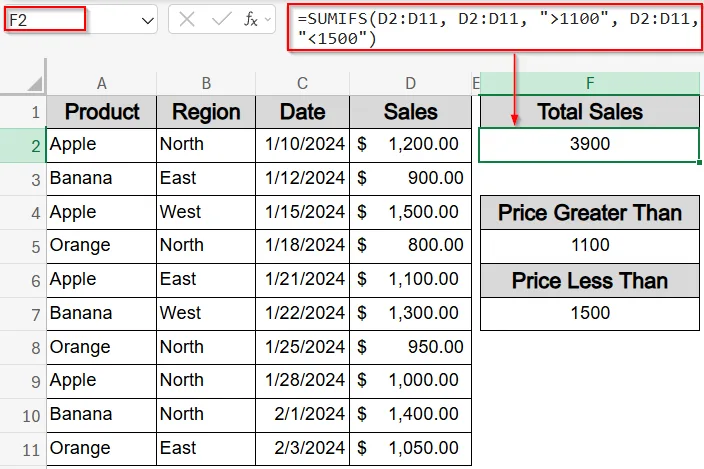Click into the SUMIFS formula bar text

[495, 28]
